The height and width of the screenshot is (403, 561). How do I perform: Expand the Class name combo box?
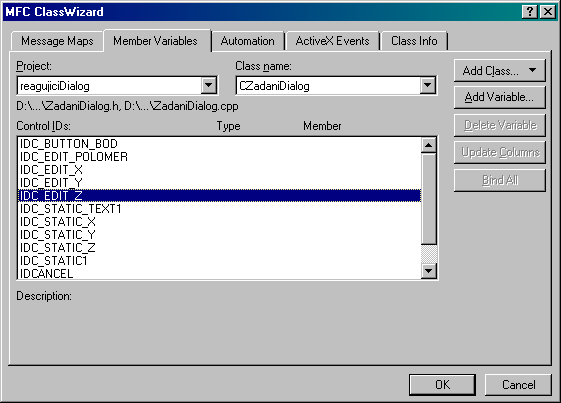point(428,86)
